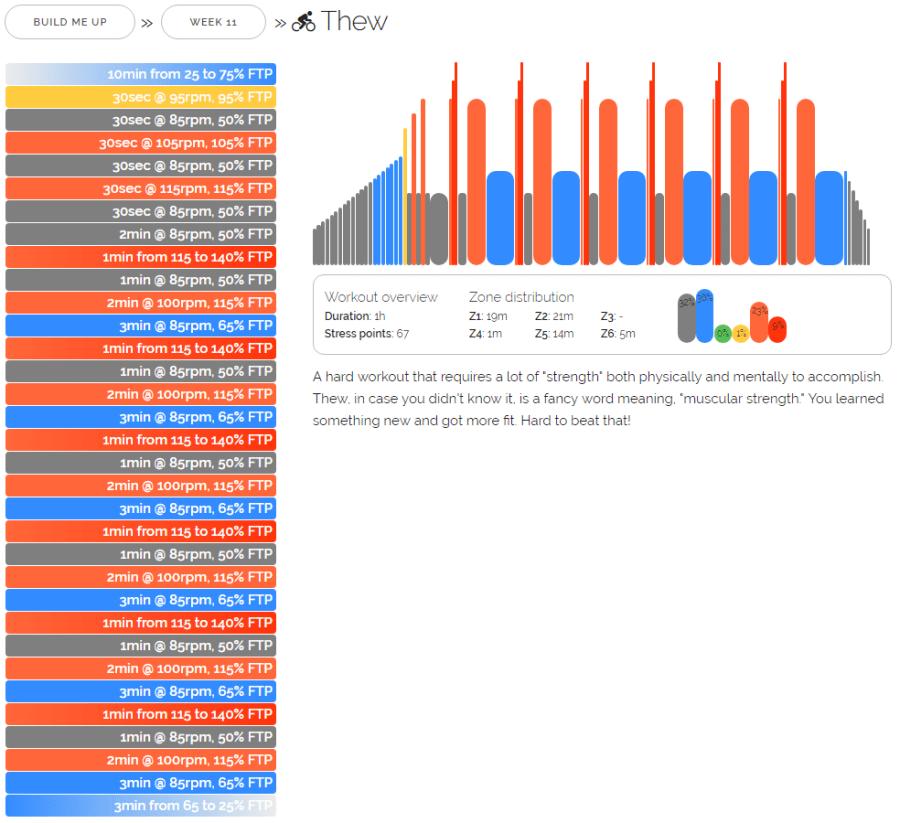Select the 10min warmup from 25 to 75% FTP

pyautogui.click(x=141, y=74)
